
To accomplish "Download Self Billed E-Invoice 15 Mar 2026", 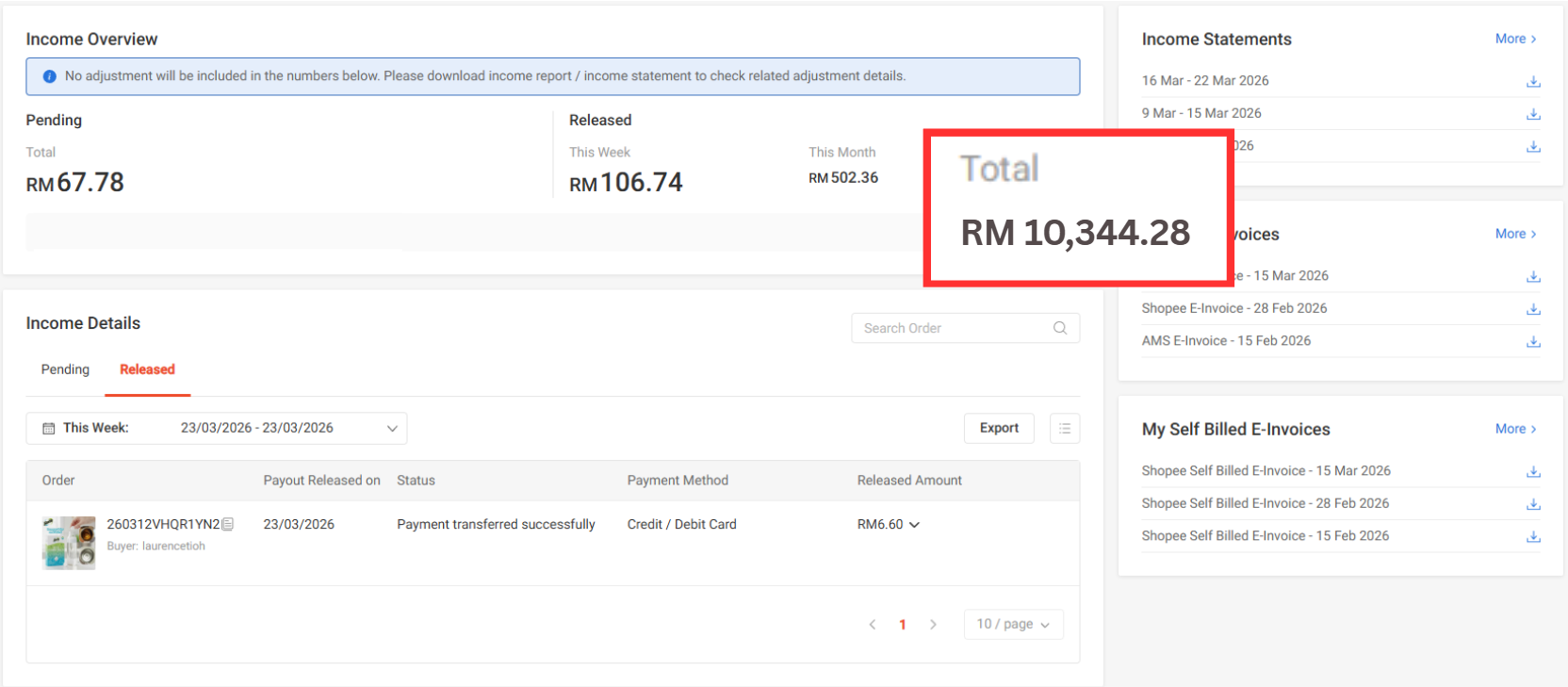I will click(x=1533, y=471).
